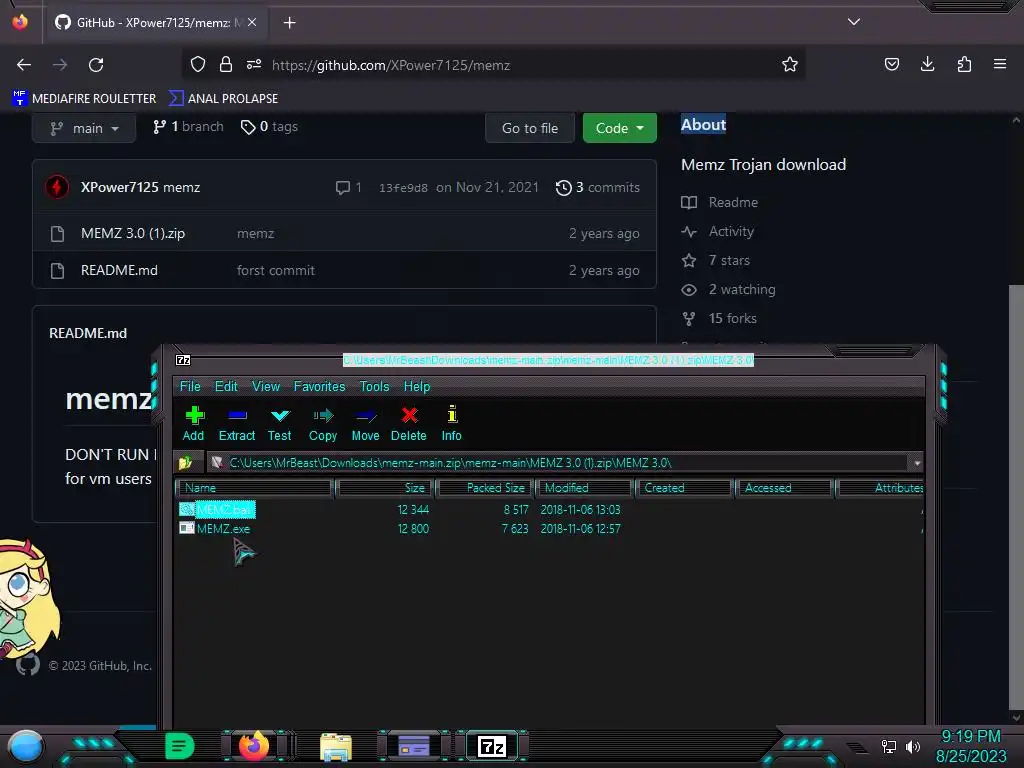Image resolution: width=1024 pixels, height=768 pixels.
Task: Open the XPower7125 author link
Action: pos(120,187)
